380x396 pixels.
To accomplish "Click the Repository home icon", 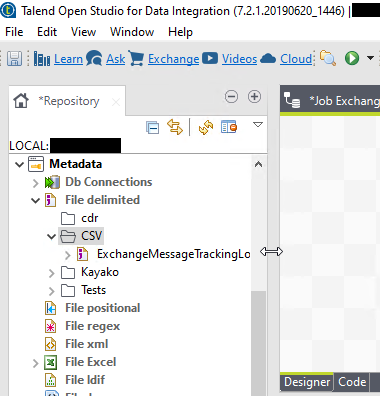I will pos(21,101).
